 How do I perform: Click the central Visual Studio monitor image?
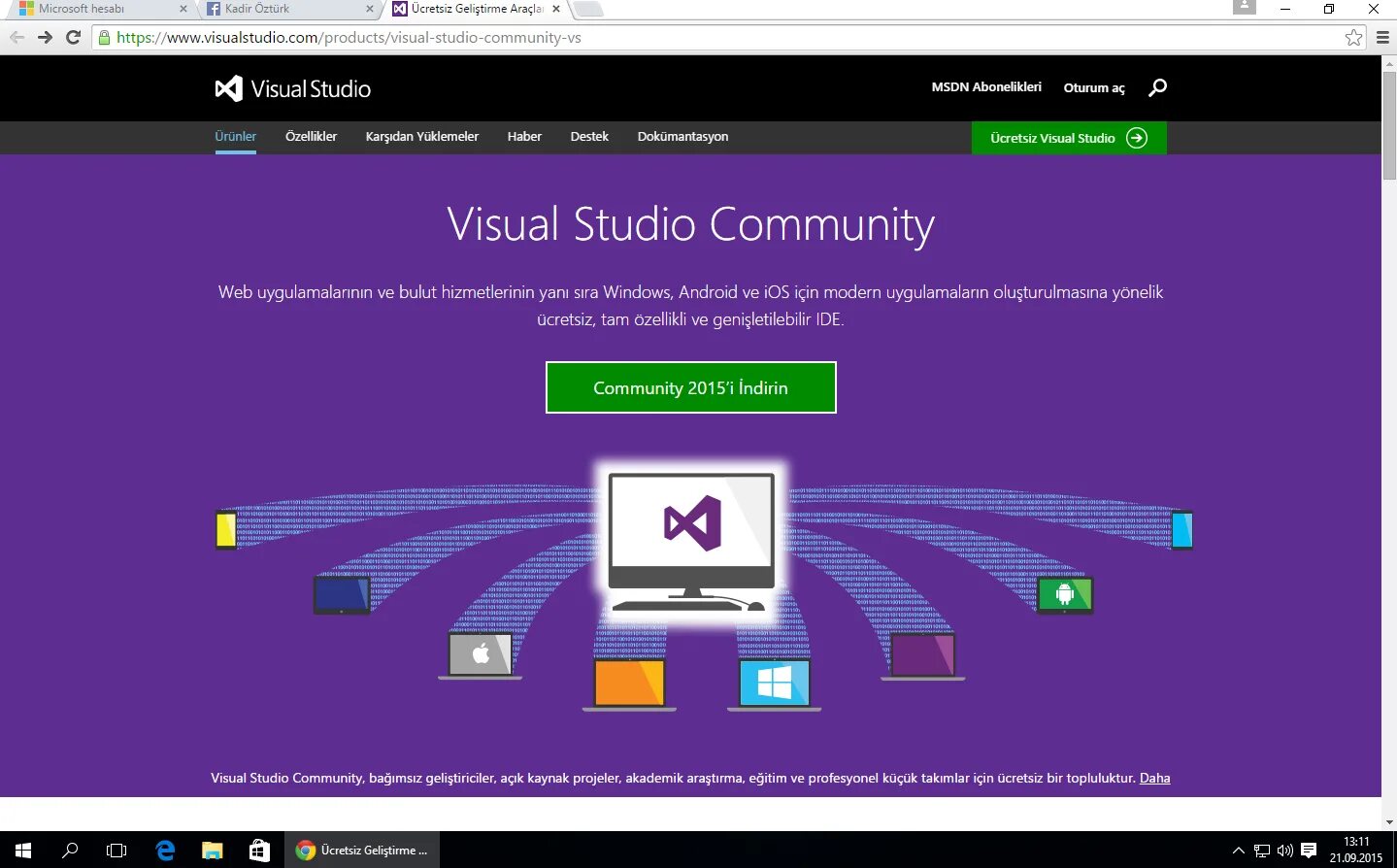pos(690,540)
